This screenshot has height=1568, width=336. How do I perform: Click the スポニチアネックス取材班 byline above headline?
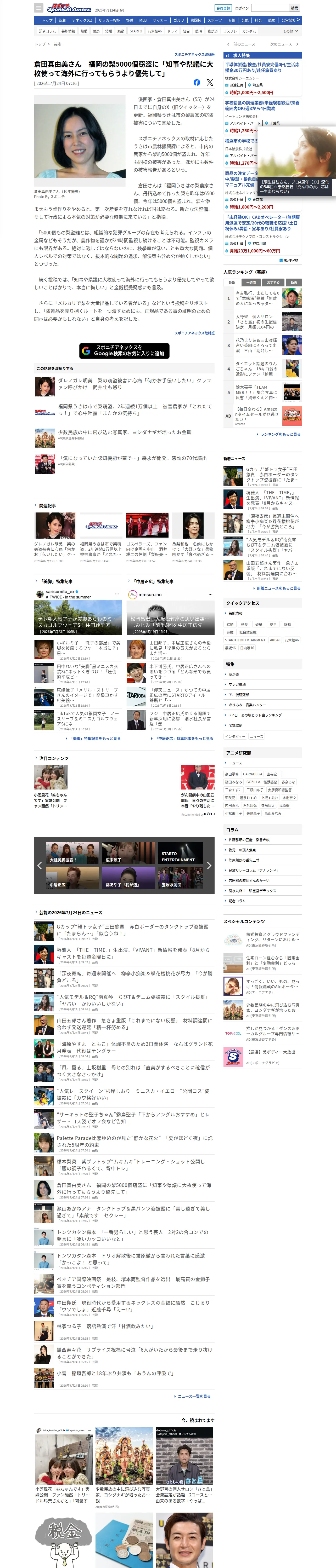click(194, 55)
